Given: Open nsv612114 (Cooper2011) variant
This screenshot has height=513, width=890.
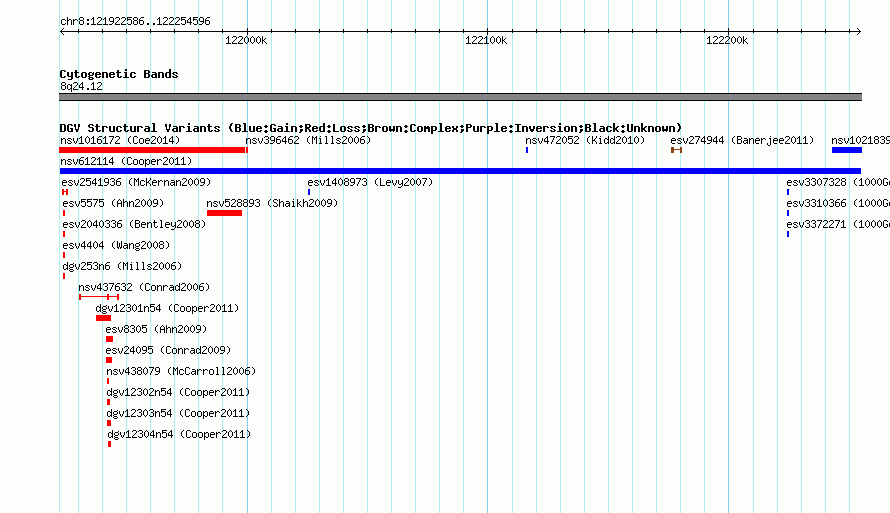Looking at the screenshot, I should tap(126, 161).
